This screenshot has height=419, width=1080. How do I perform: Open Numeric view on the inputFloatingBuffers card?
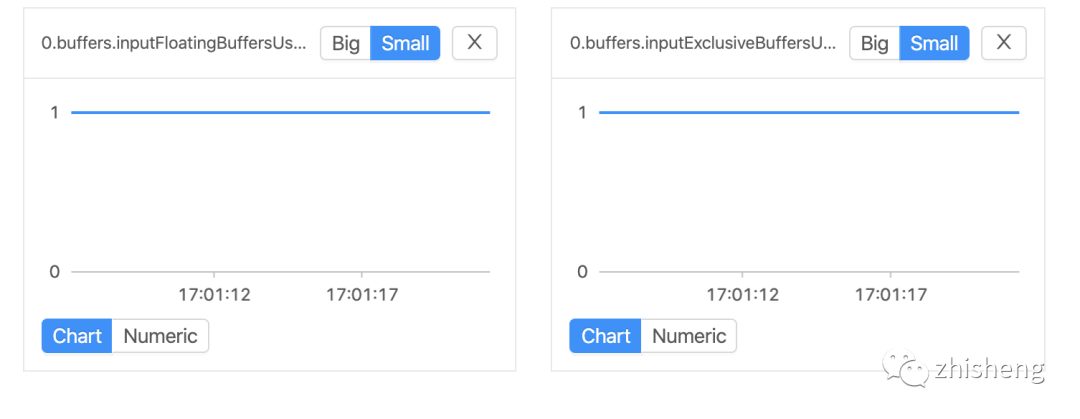[x=160, y=336]
